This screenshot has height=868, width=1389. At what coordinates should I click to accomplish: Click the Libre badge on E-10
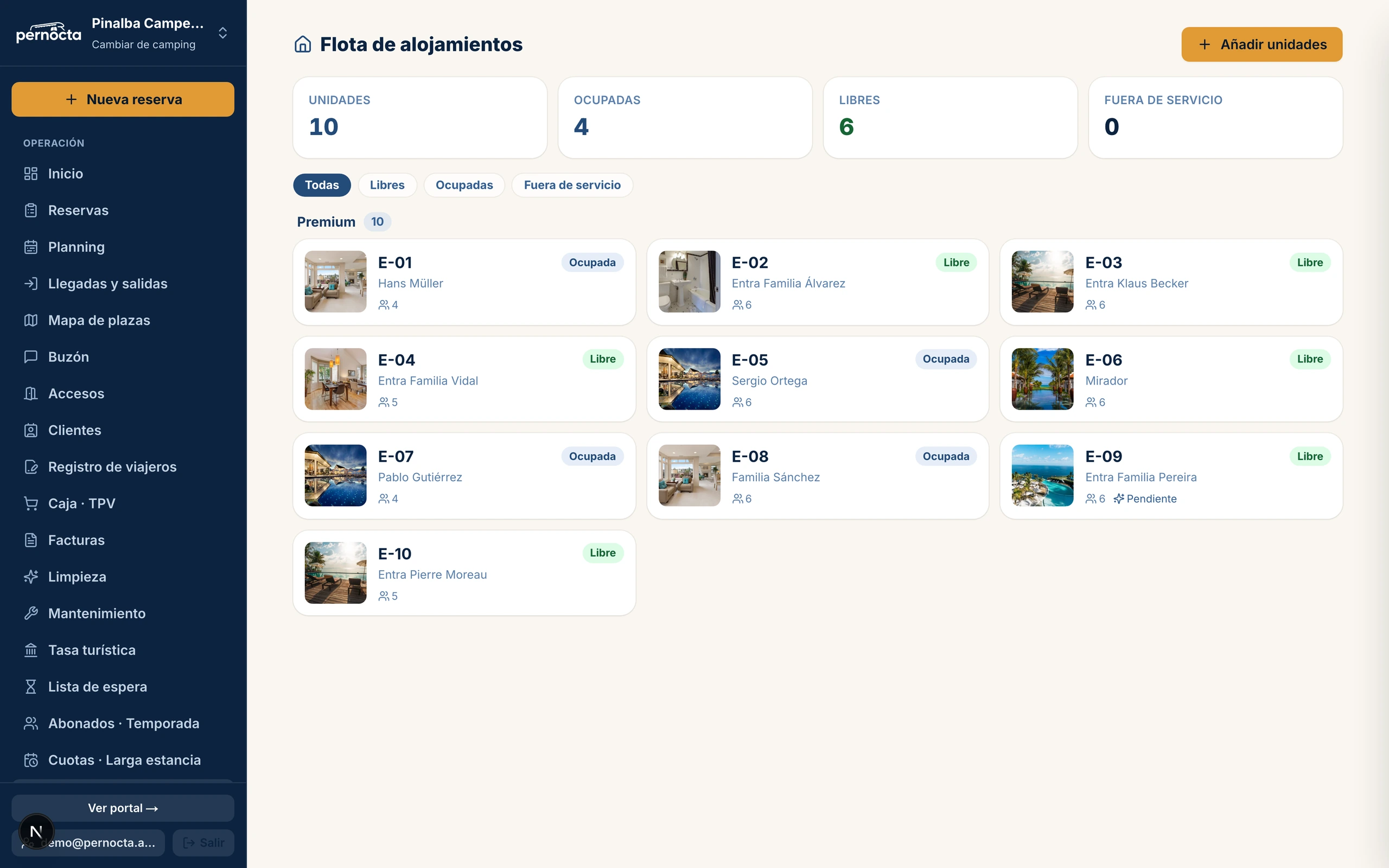pyautogui.click(x=603, y=553)
